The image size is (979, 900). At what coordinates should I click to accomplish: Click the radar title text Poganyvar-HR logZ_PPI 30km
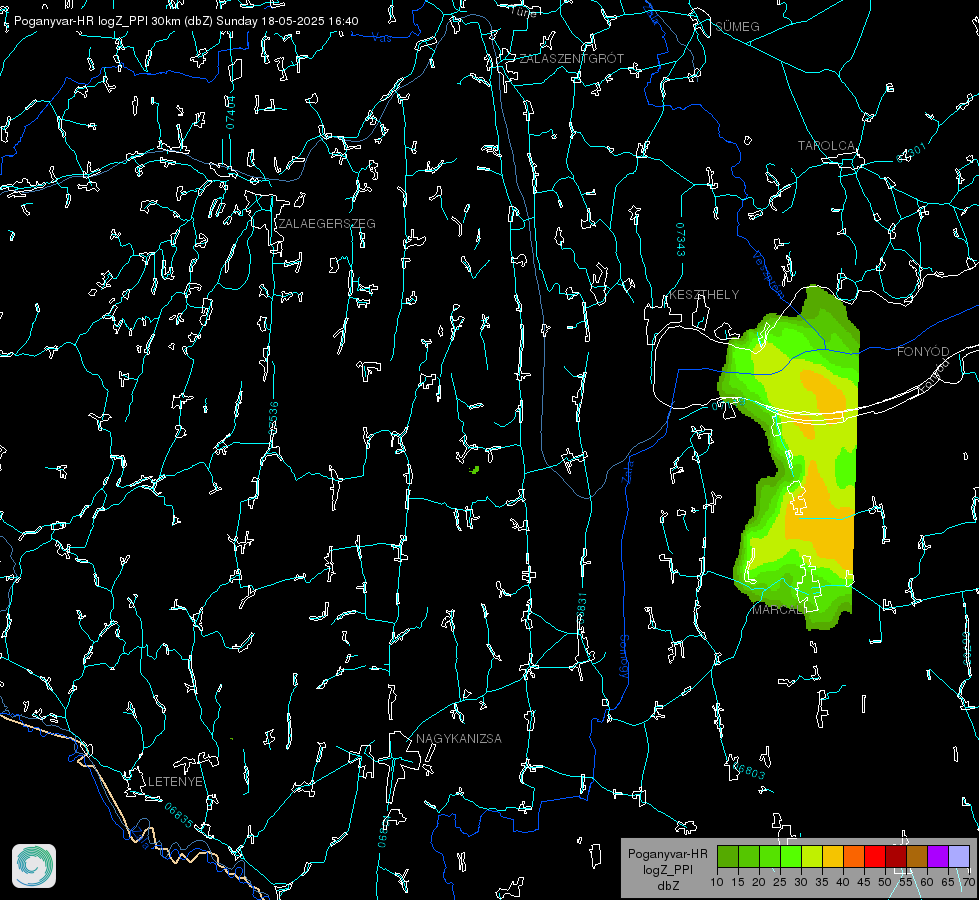click(x=96, y=21)
